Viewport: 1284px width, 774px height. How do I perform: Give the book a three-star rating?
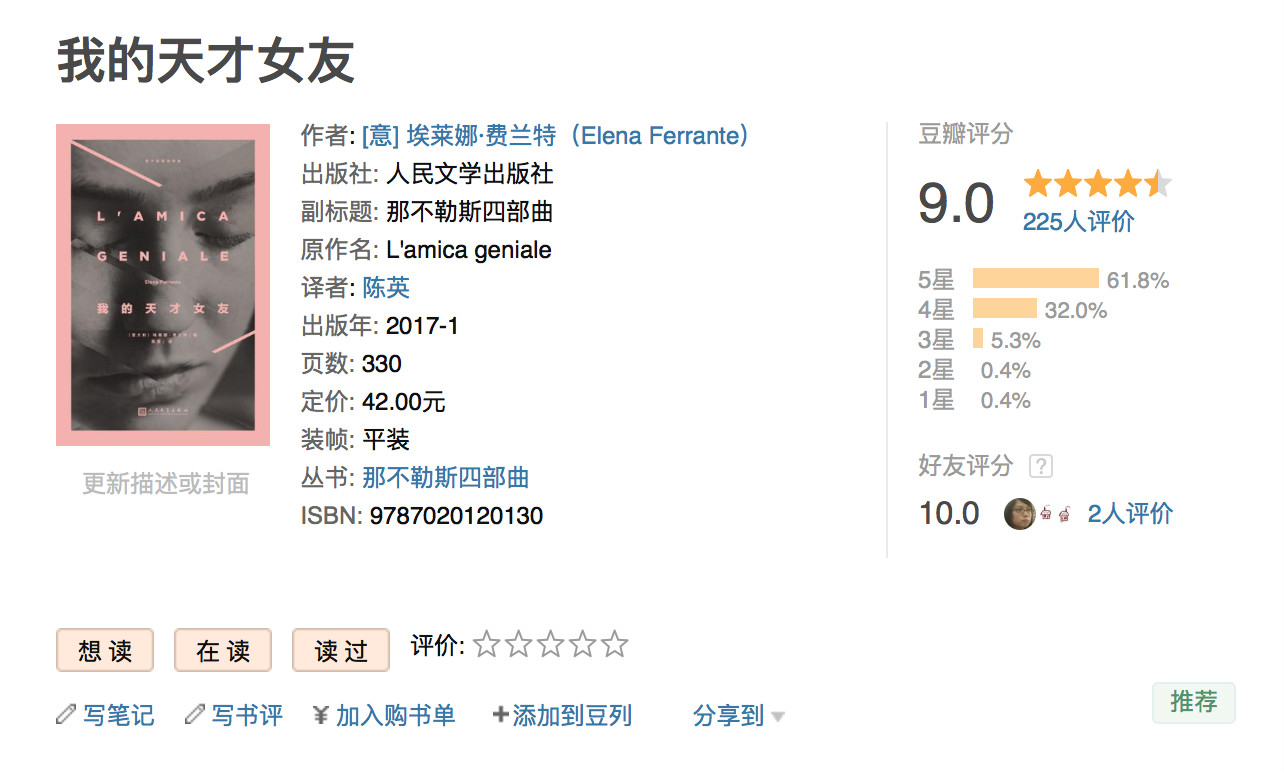550,645
